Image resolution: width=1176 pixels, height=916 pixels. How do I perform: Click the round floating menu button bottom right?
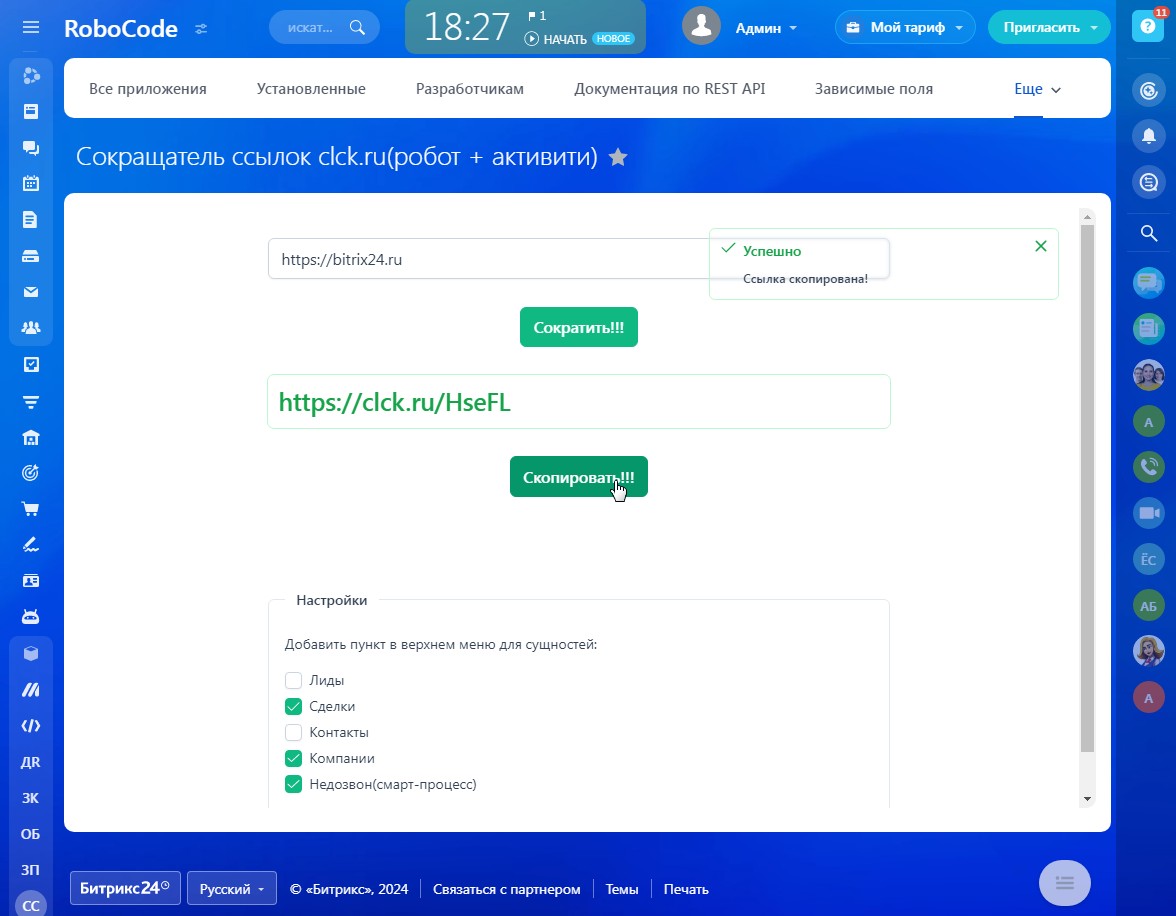pyautogui.click(x=1065, y=883)
